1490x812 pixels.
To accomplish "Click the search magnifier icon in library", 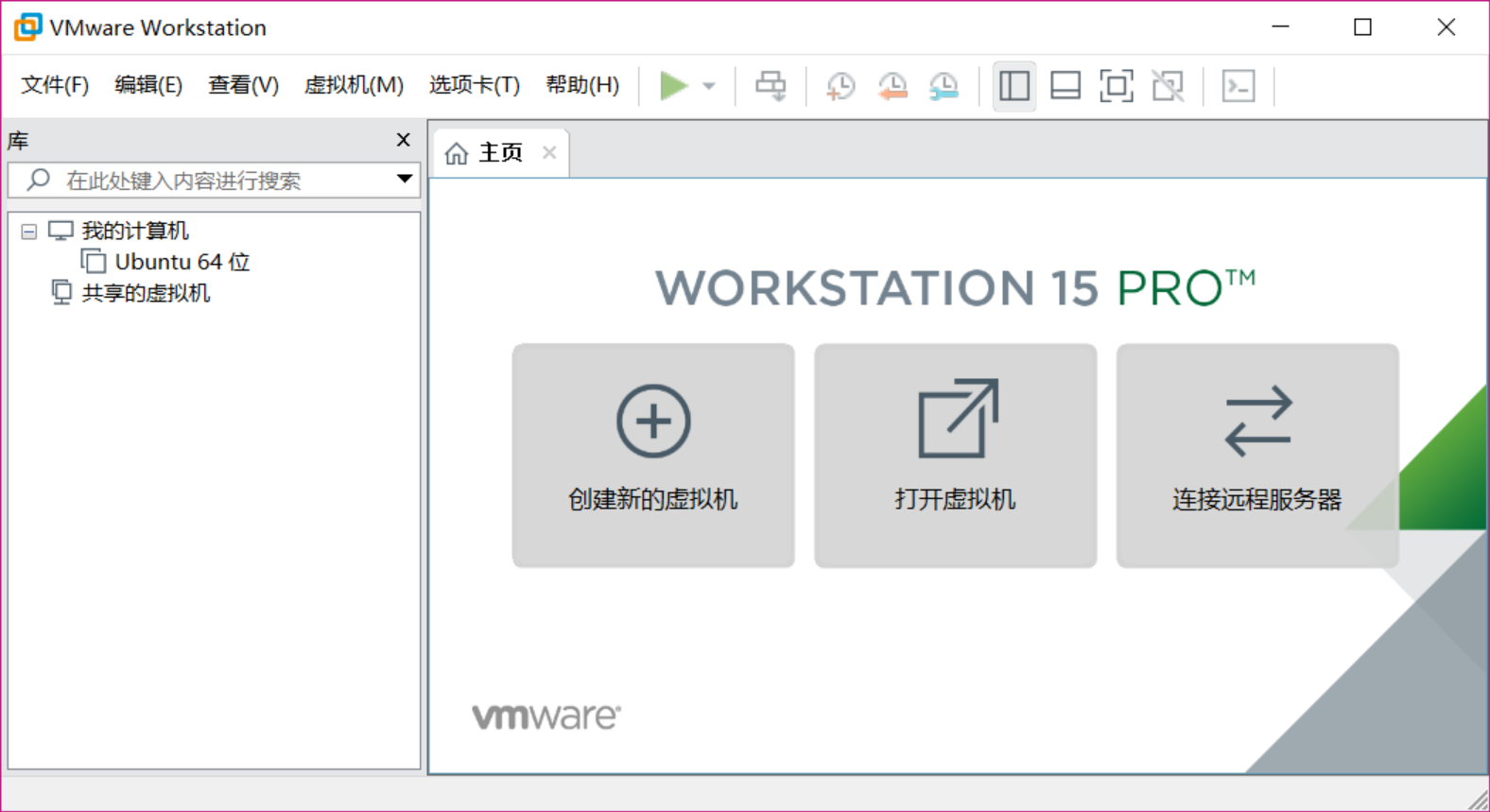I will pyautogui.click(x=39, y=179).
